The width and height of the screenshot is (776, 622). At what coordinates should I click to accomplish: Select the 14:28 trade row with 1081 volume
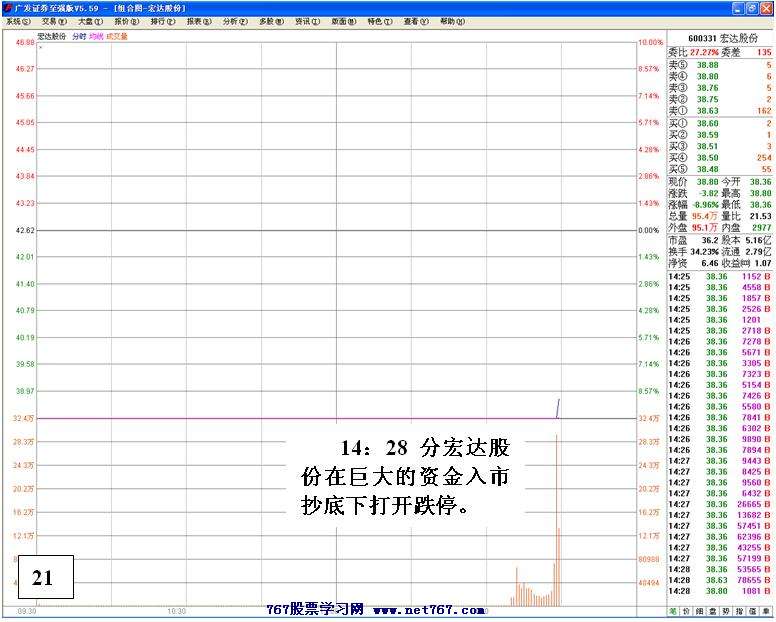pyautogui.click(x=720, y=591)
